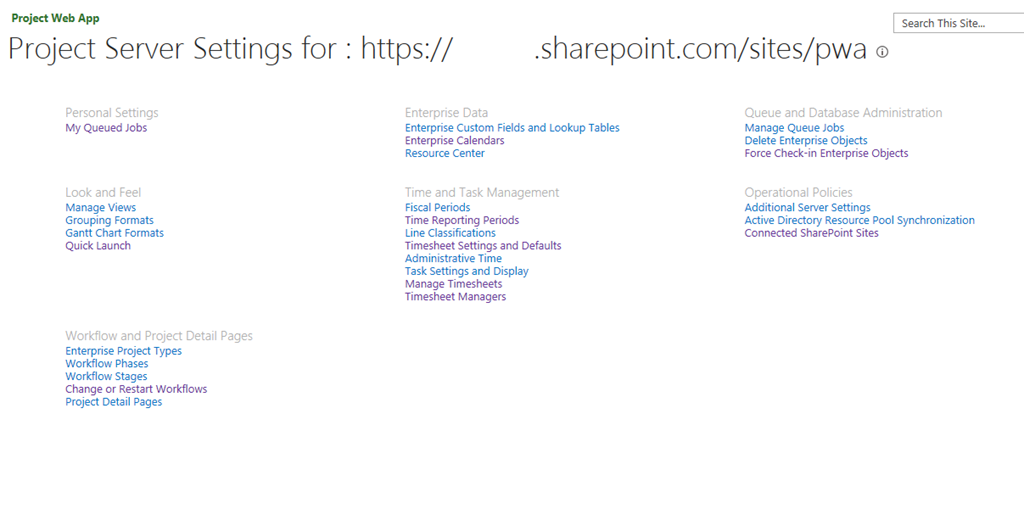The image size is (1024, 509).
Task: Go to Project Detail Pages
Action: click(x=114, y=402)
